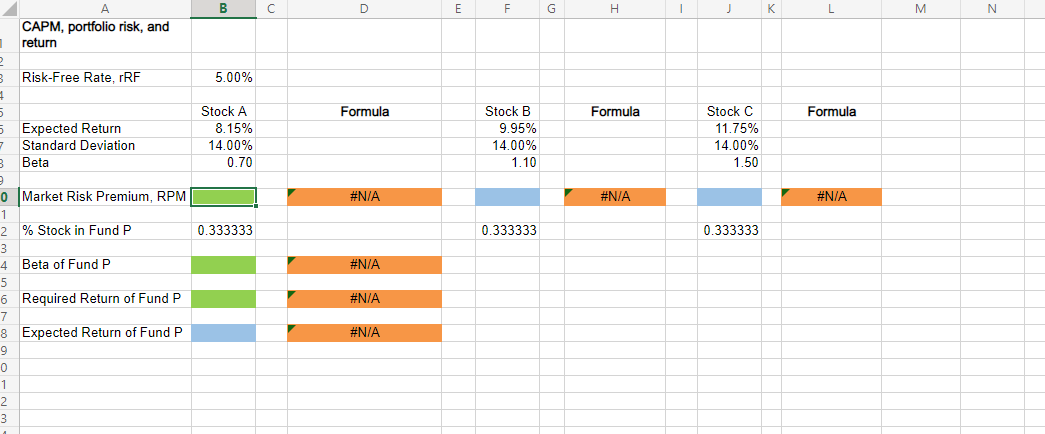Select the orange #N/A cell in column H

point(614,197)
